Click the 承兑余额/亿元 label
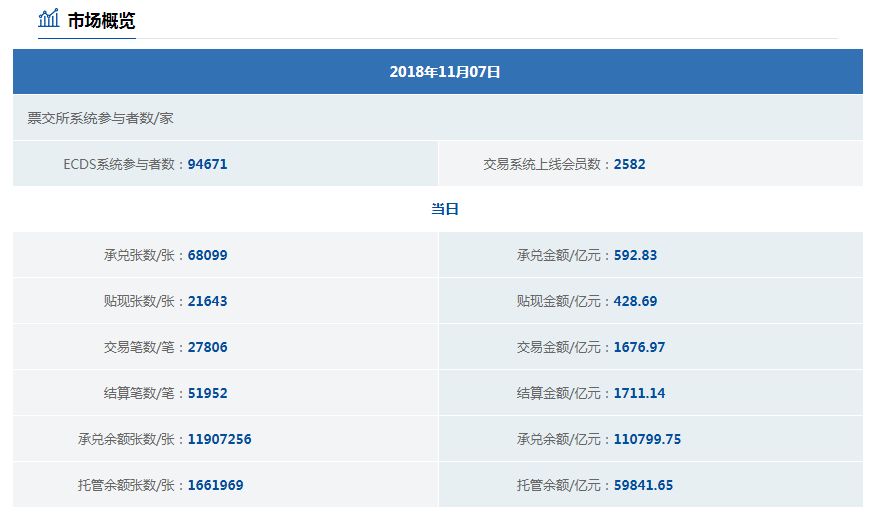This screenshot has height=513, width=877. 558,439
